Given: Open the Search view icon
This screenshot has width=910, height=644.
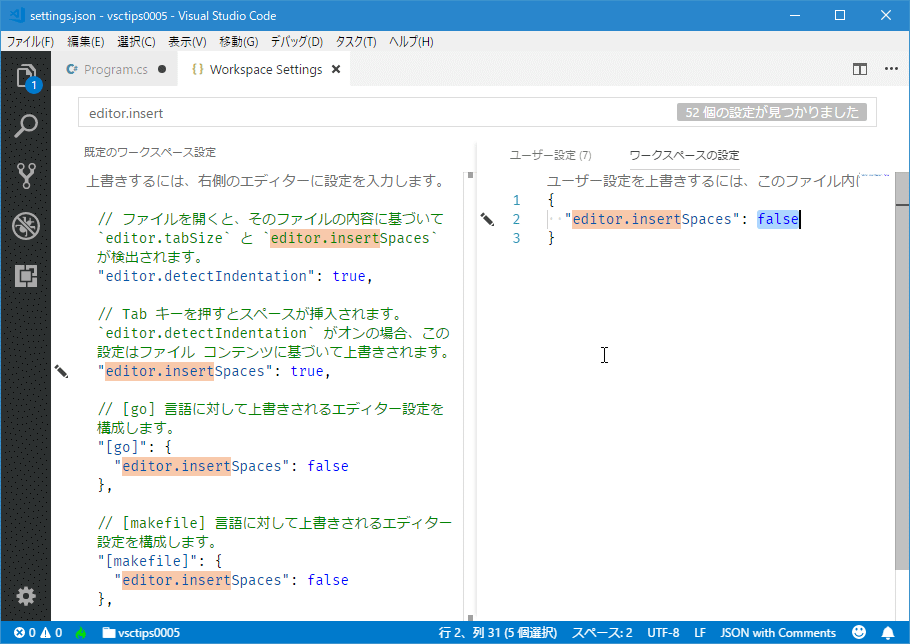Looking at the screenshot, I should point(26,126).
